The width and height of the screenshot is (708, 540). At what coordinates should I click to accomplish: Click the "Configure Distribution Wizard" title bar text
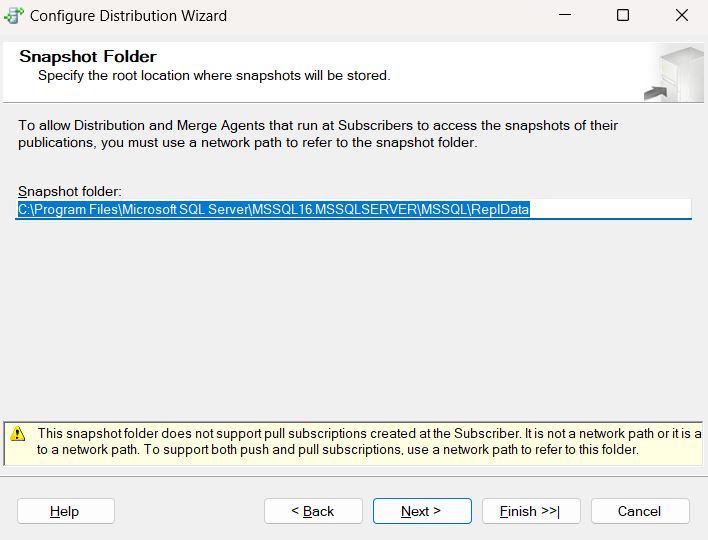click(x=129, y=16)
